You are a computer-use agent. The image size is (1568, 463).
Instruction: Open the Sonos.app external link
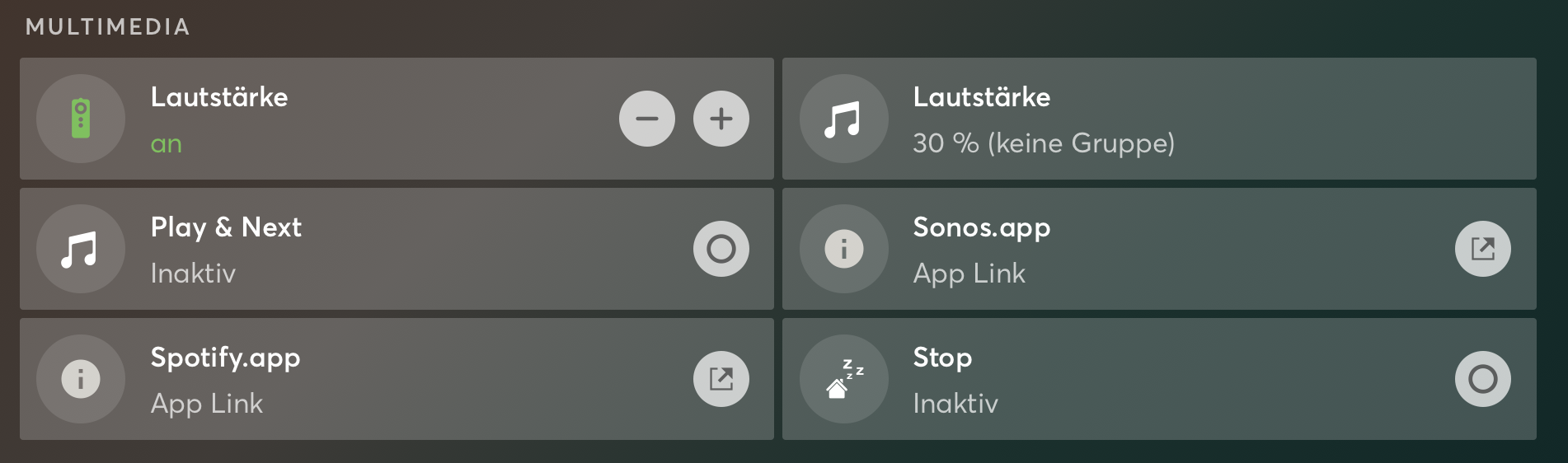[1482, 249]
